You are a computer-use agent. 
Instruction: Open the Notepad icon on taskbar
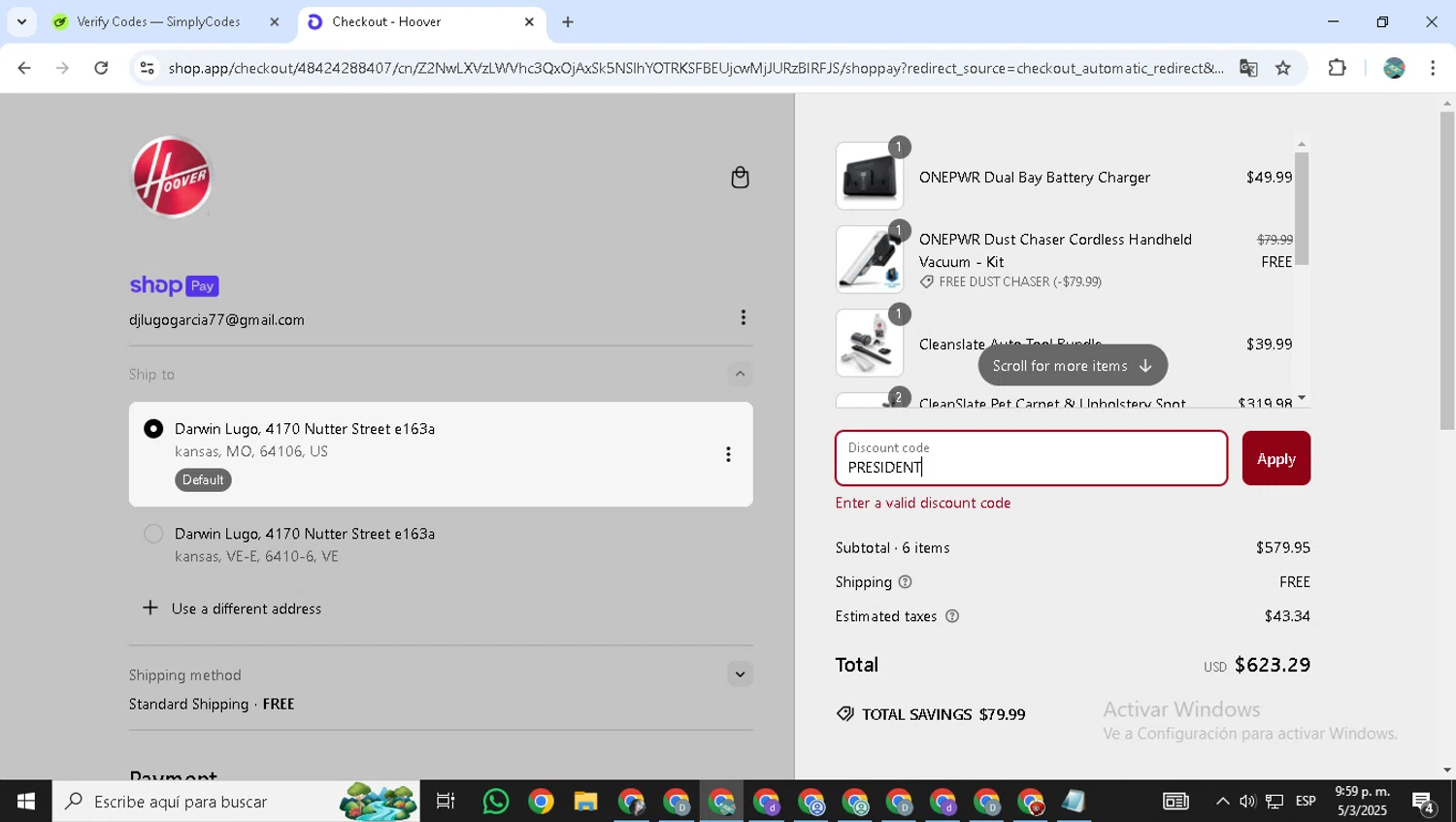[1074, 802]
